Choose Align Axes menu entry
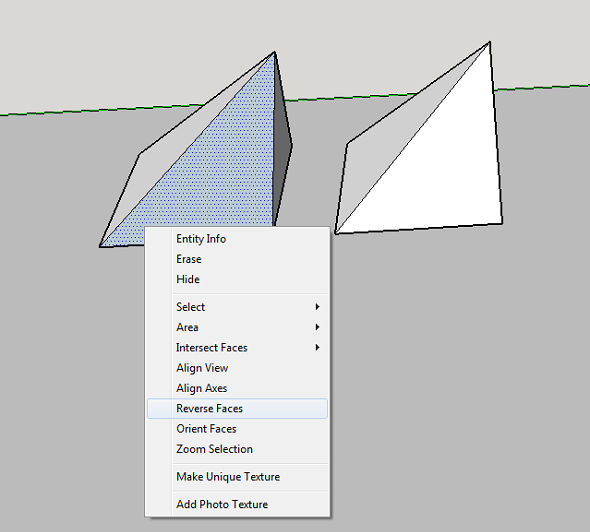This screenshot has width=590, height=532. click(237, 388)
